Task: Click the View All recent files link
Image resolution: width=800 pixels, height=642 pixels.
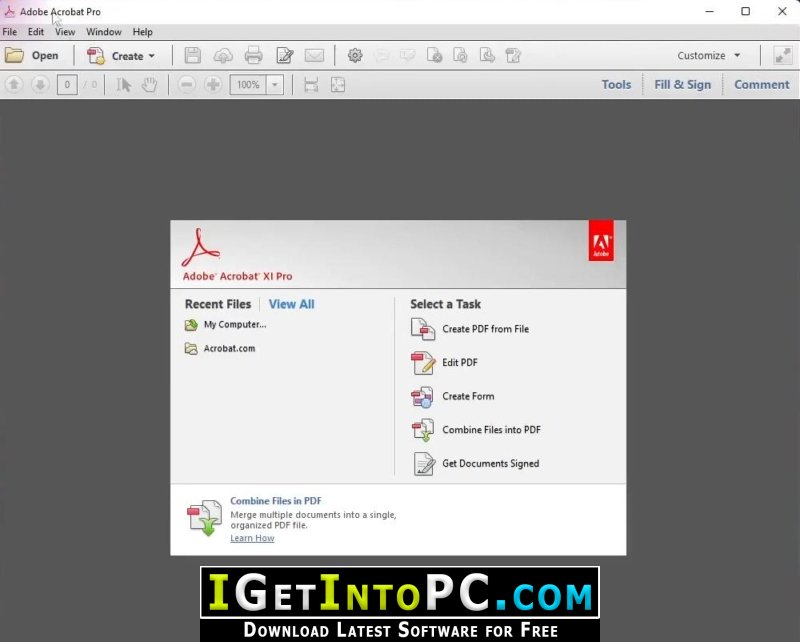Action: (x=291, y=304)
